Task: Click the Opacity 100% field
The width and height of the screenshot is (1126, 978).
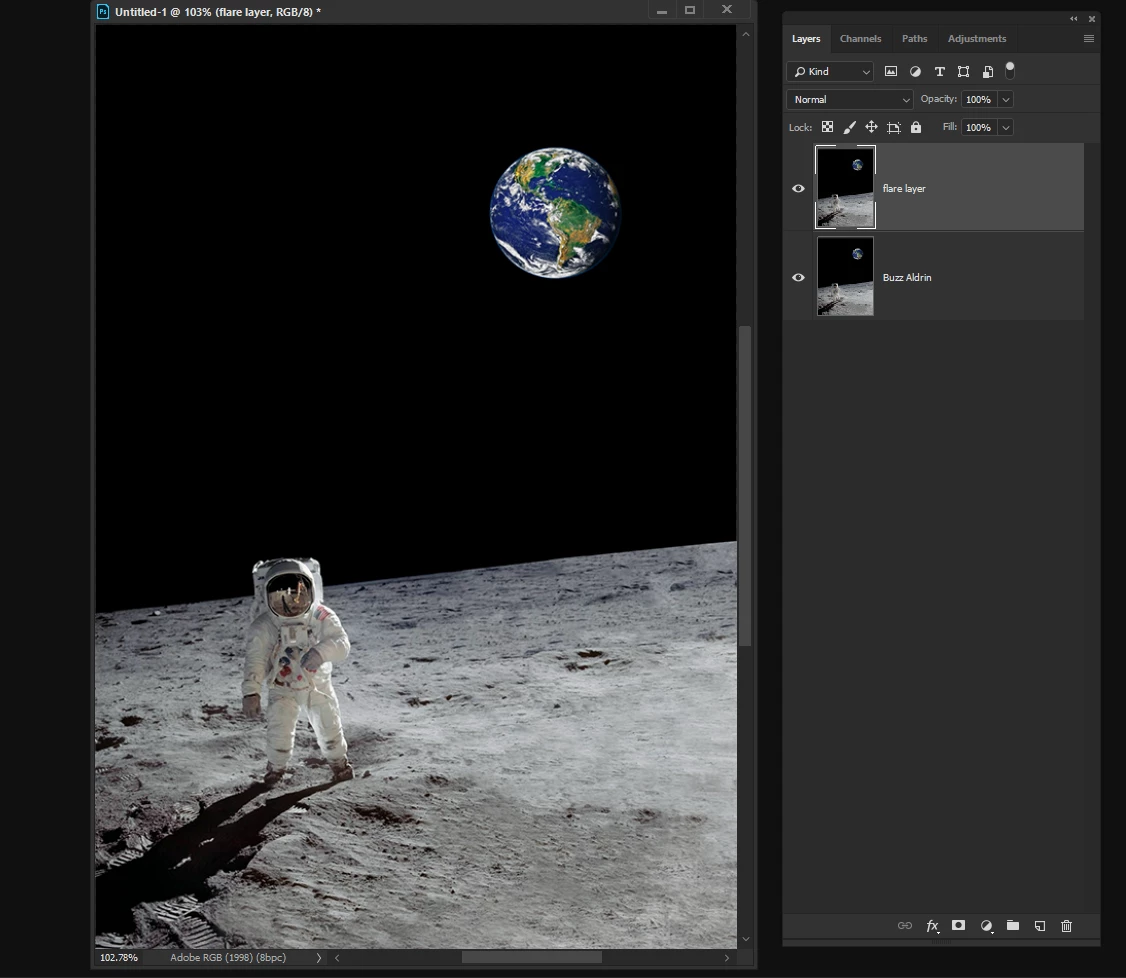Action: (x=979, y=99)
